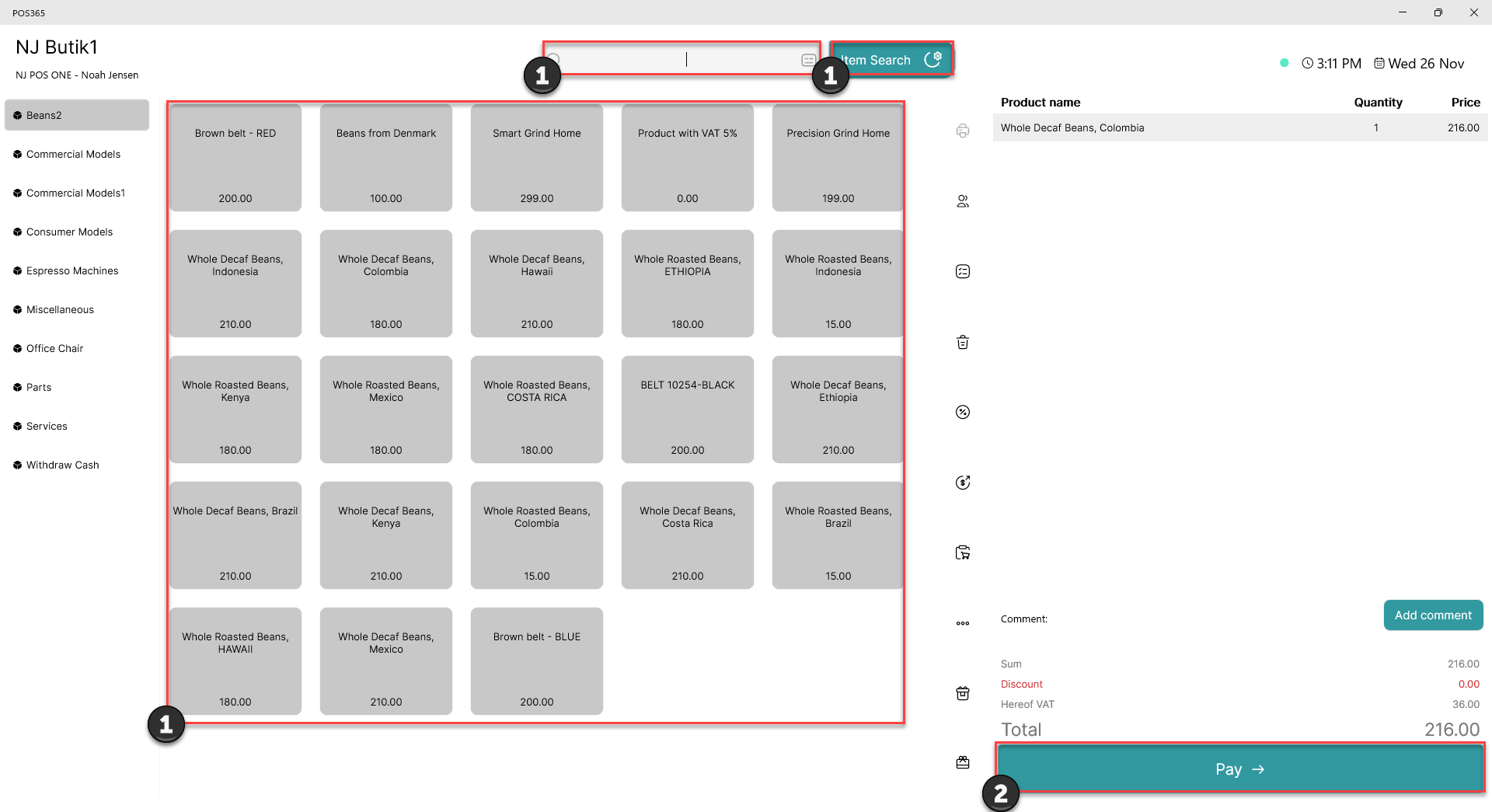Screen dimensions: 1492x812
Task: Add Whole Decaf Beans, Colombia tile
Action: pos(386,284)
